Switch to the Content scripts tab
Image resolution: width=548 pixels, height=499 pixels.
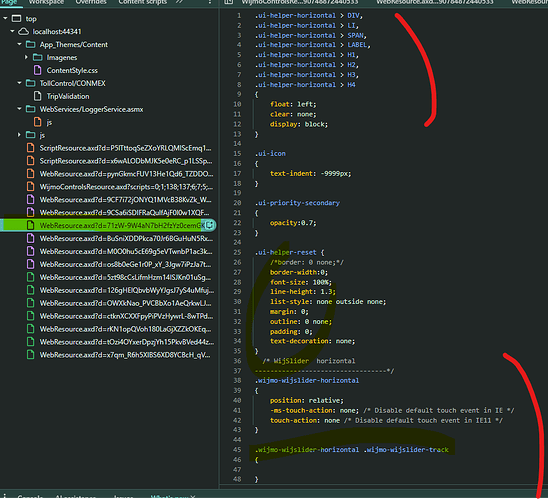point(143,2)
